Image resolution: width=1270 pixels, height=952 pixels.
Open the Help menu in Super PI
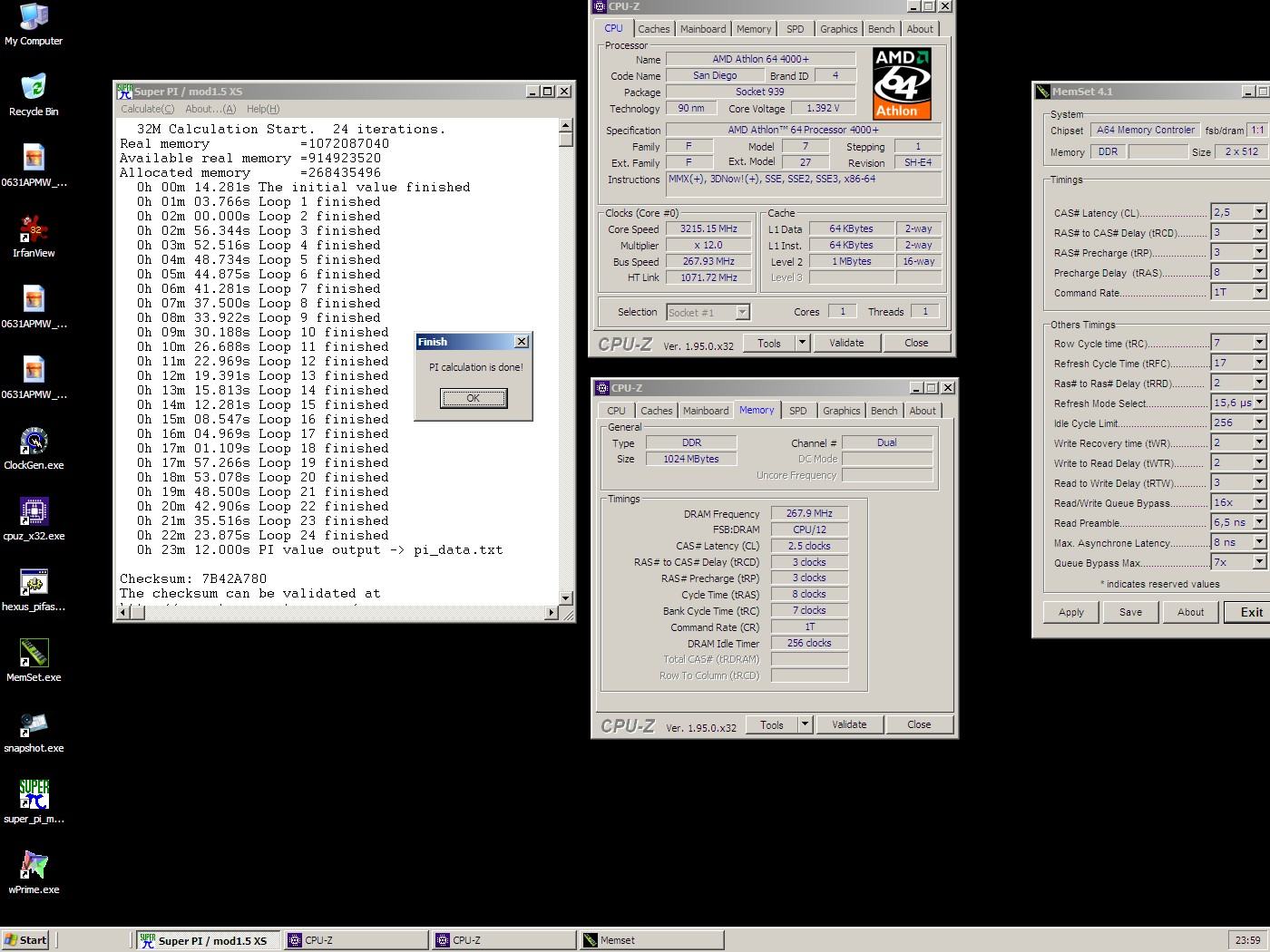[263, 109]
